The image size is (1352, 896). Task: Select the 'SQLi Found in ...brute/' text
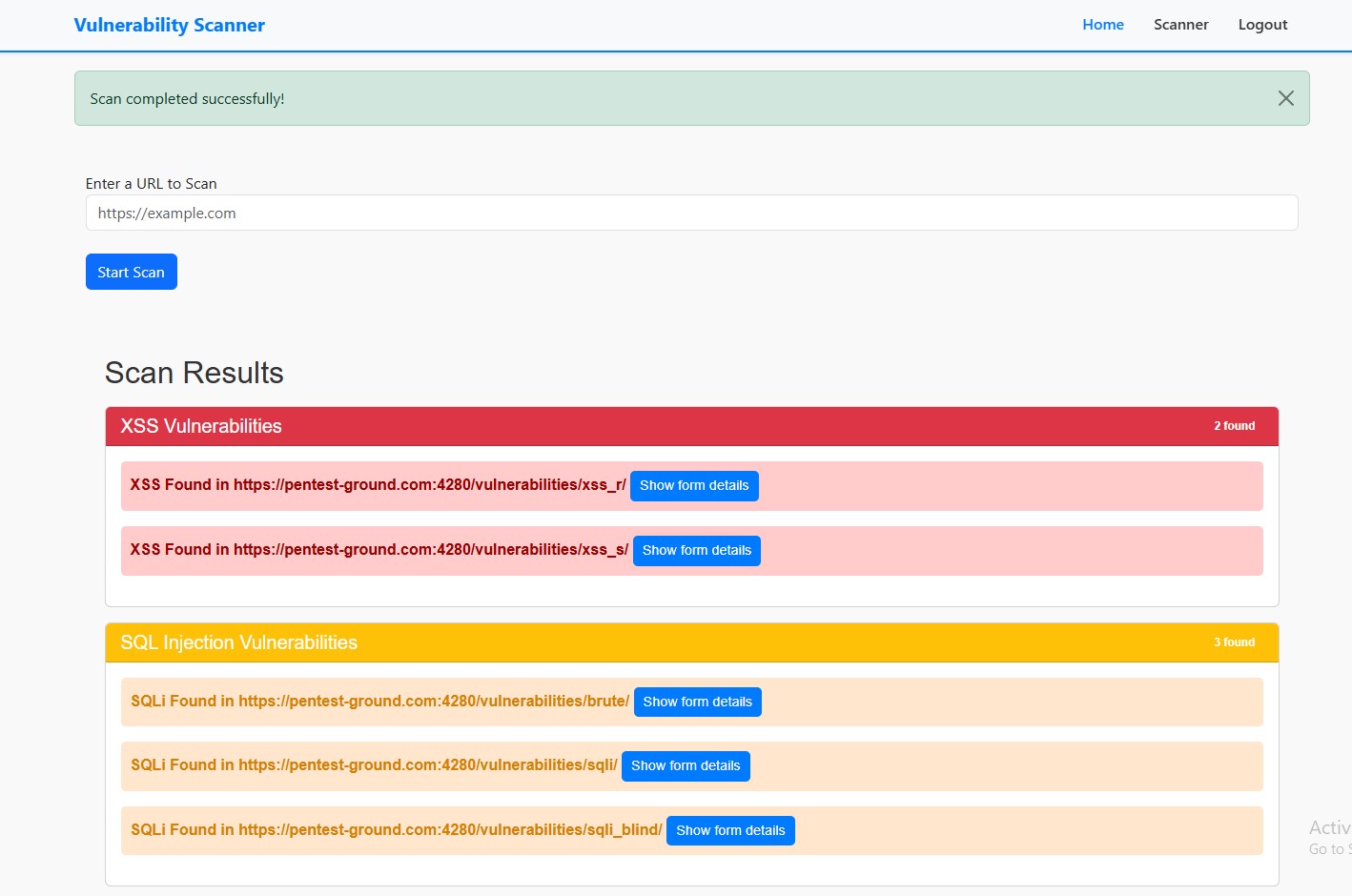point(380,702)
